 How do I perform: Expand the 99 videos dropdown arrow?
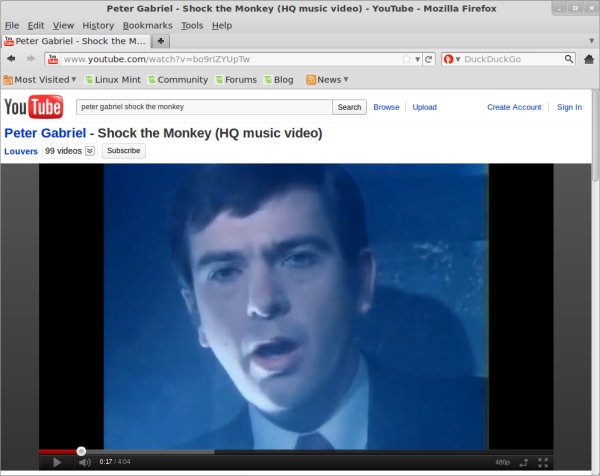coord(90,151)
